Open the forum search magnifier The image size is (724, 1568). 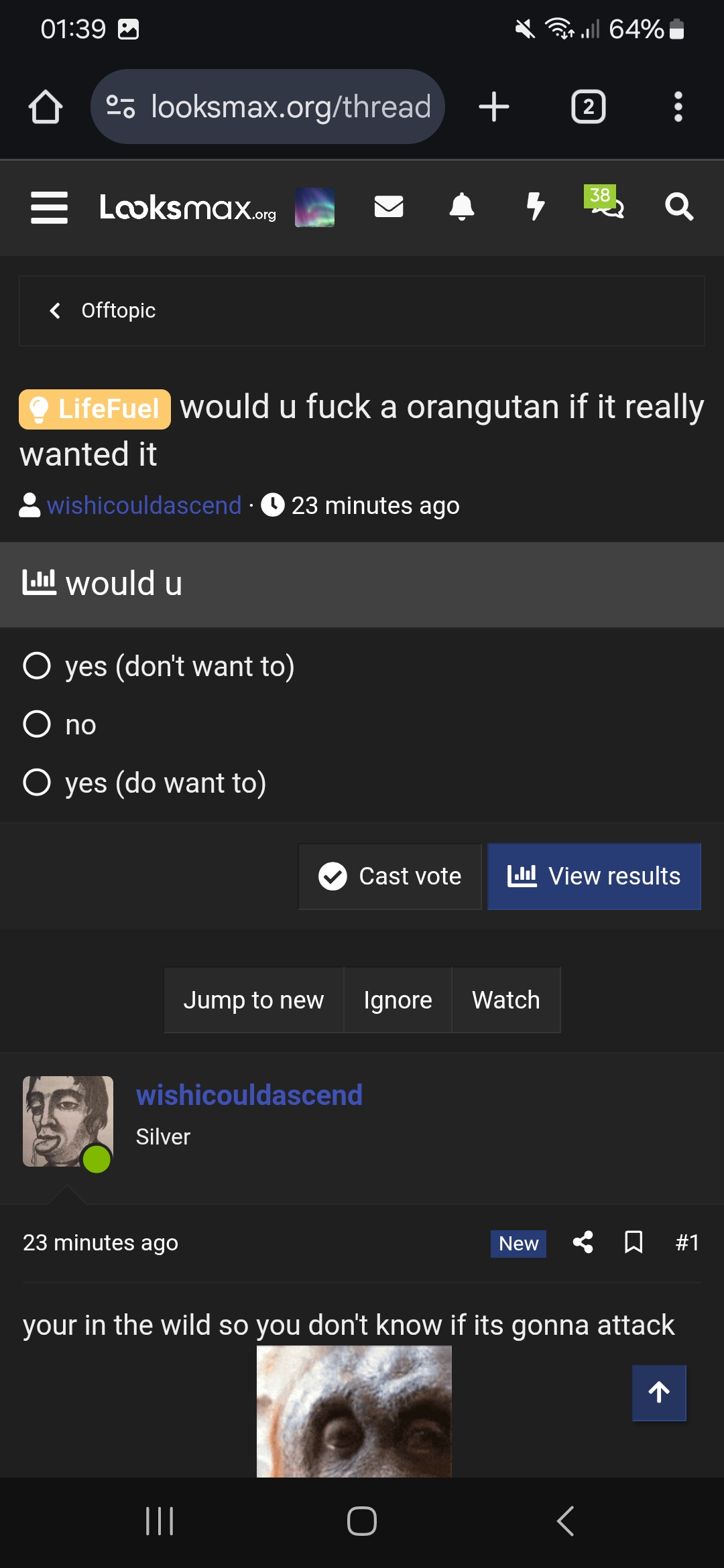tap(678, 207)
